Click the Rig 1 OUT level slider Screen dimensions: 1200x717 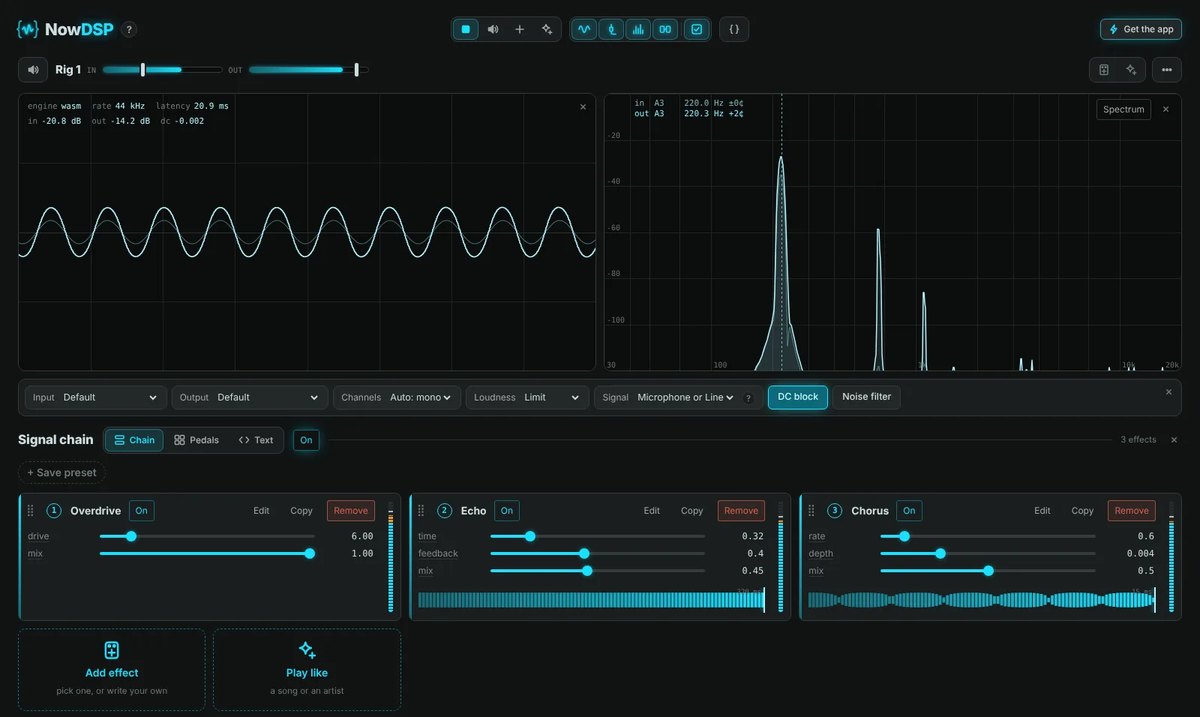(x=308, y=70)
